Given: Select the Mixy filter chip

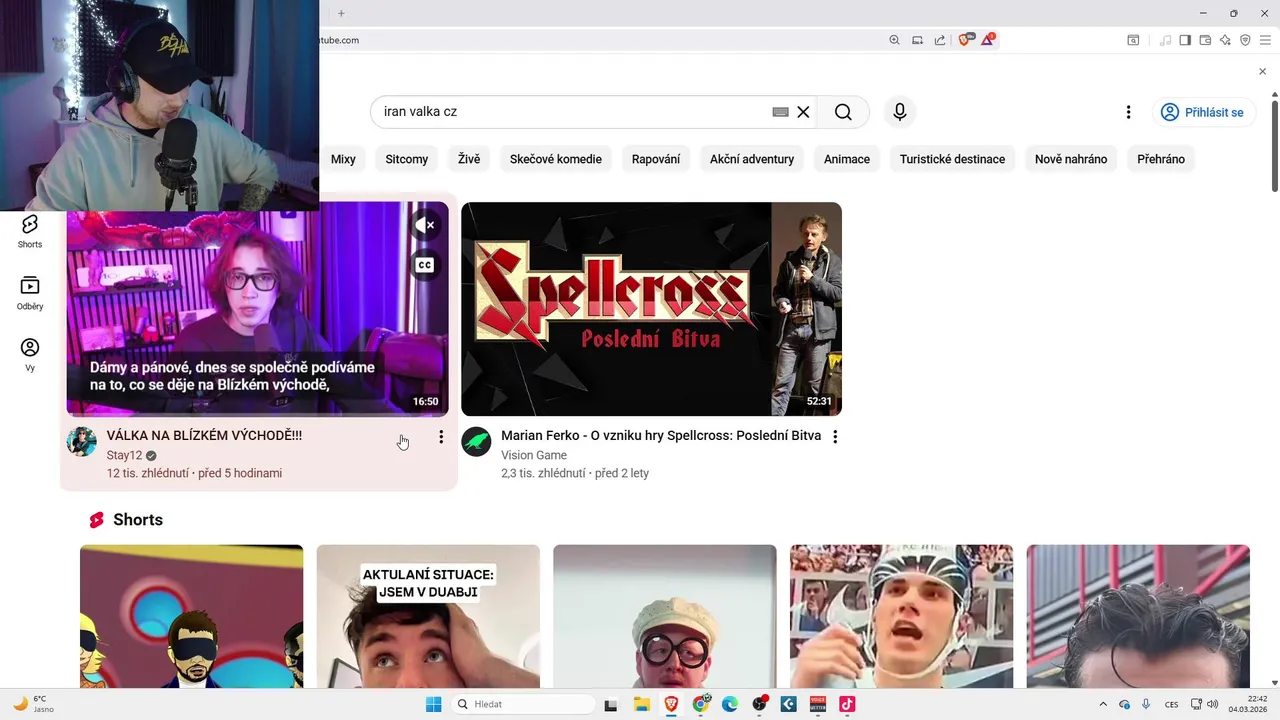Looking at the screenshot, I should click(343, 159).
